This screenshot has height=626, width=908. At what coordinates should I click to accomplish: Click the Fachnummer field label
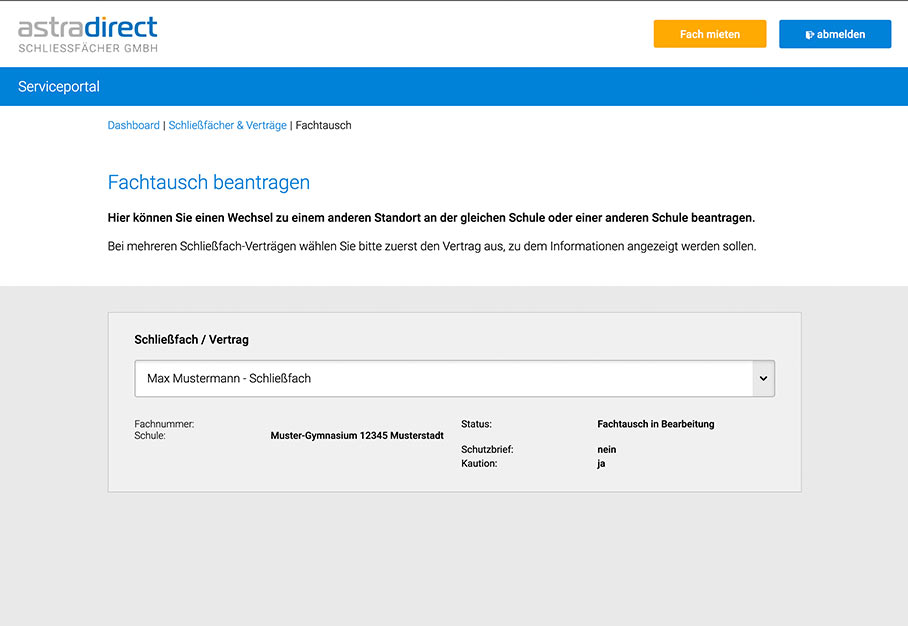(164, 423)
